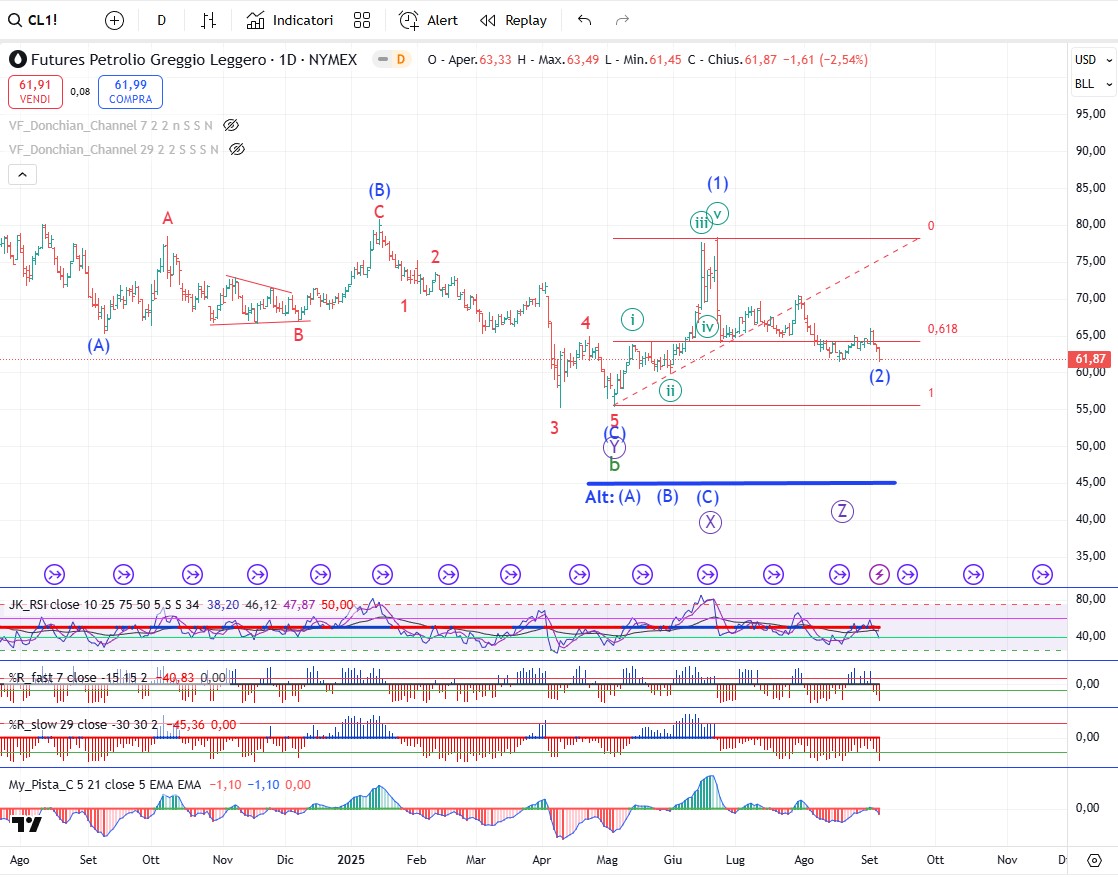The image size is (1118, 877).
Task: Show the VF_Donchian_Channel 29 indicator
Action: click(237, 149)
